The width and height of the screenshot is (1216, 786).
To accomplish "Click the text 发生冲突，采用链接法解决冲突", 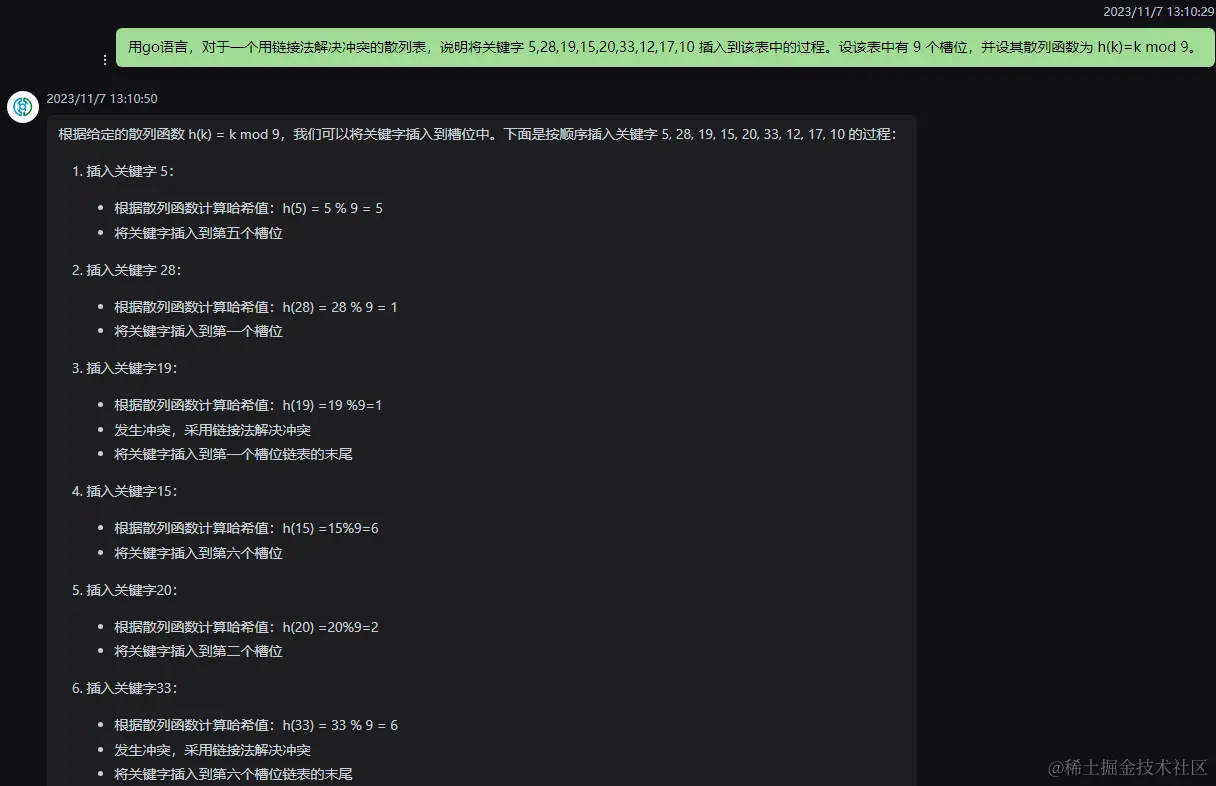I will tap(213, 430).
